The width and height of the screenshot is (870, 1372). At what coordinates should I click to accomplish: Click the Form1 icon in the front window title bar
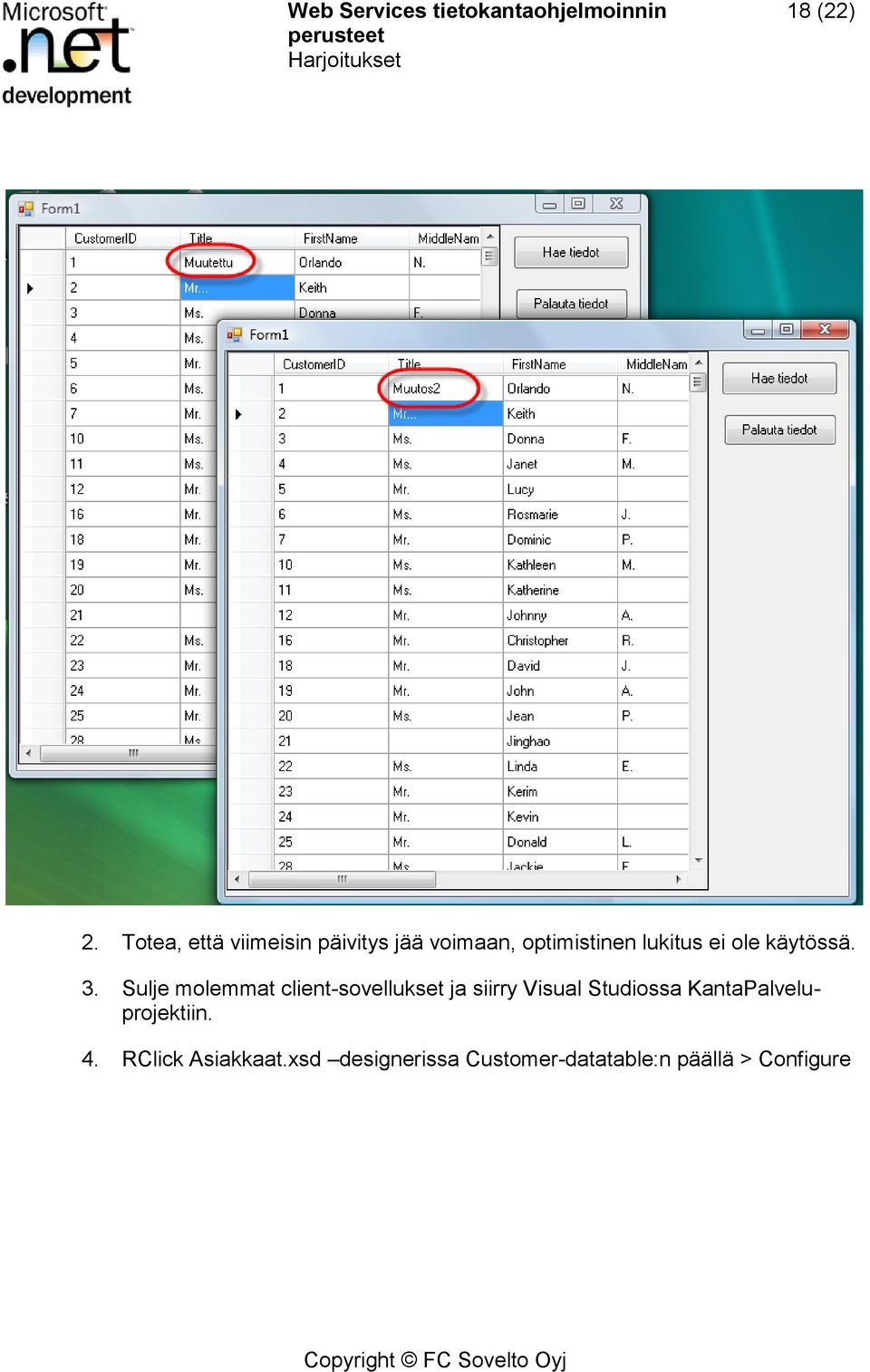234,334
